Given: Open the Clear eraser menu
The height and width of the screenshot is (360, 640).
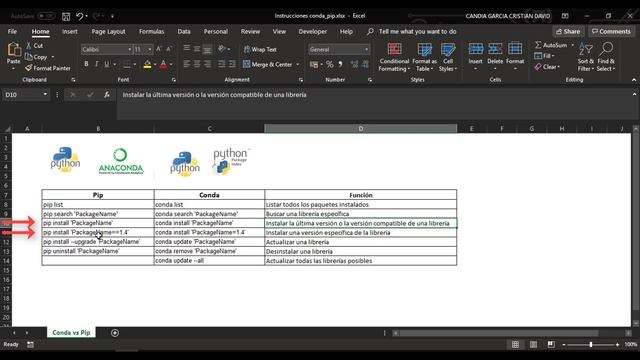Looking at the screenshot, I should point(547,67).
